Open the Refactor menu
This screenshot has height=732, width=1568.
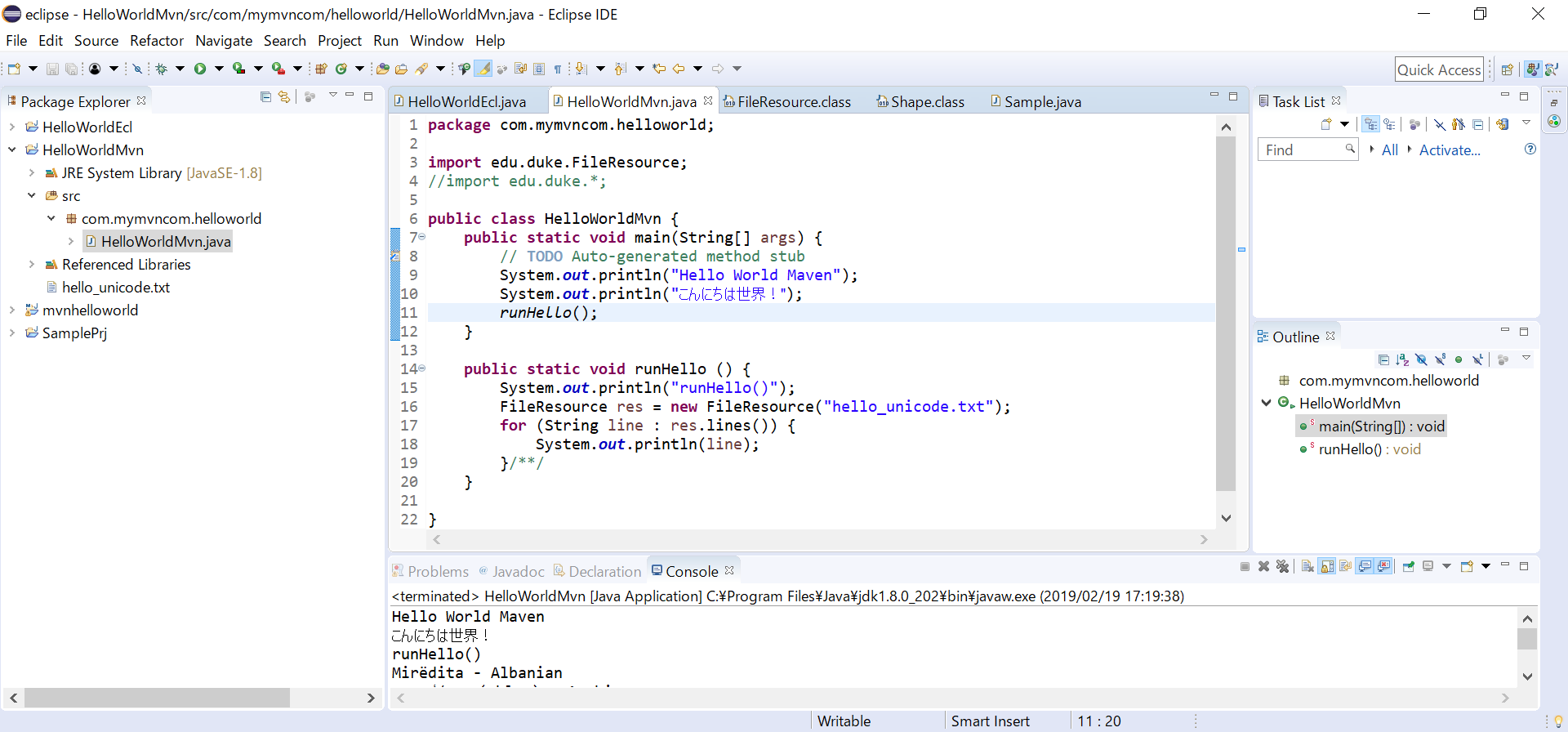click(157, 40)
